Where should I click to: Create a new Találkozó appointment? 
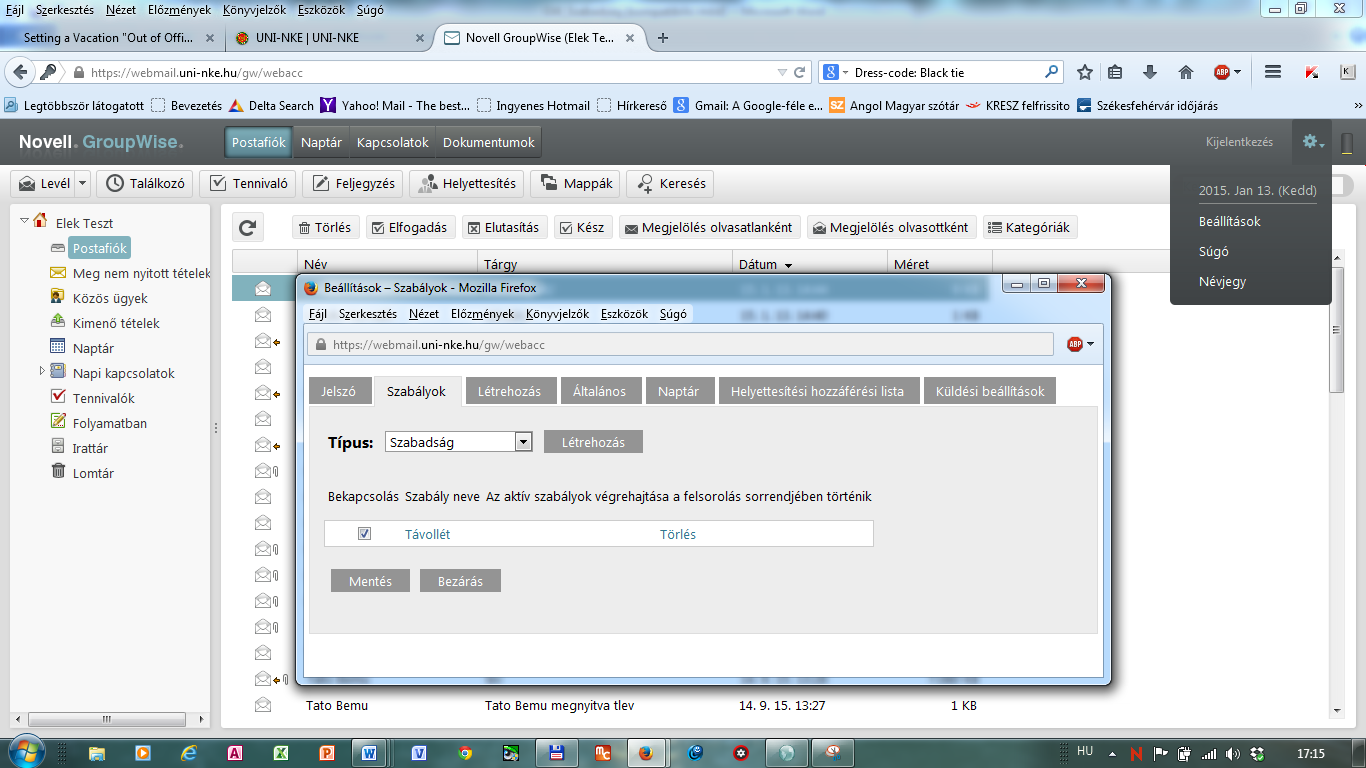(145, 184)
